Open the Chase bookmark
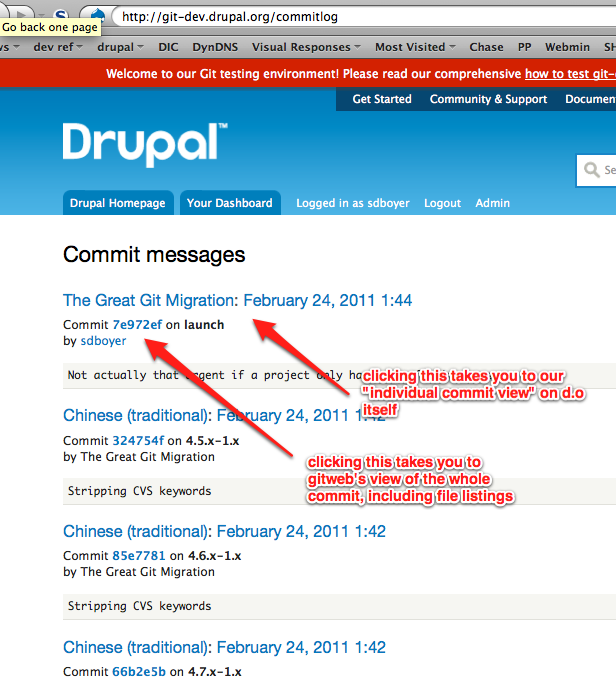This screenshot has width=616, height=677. point(486,47)
